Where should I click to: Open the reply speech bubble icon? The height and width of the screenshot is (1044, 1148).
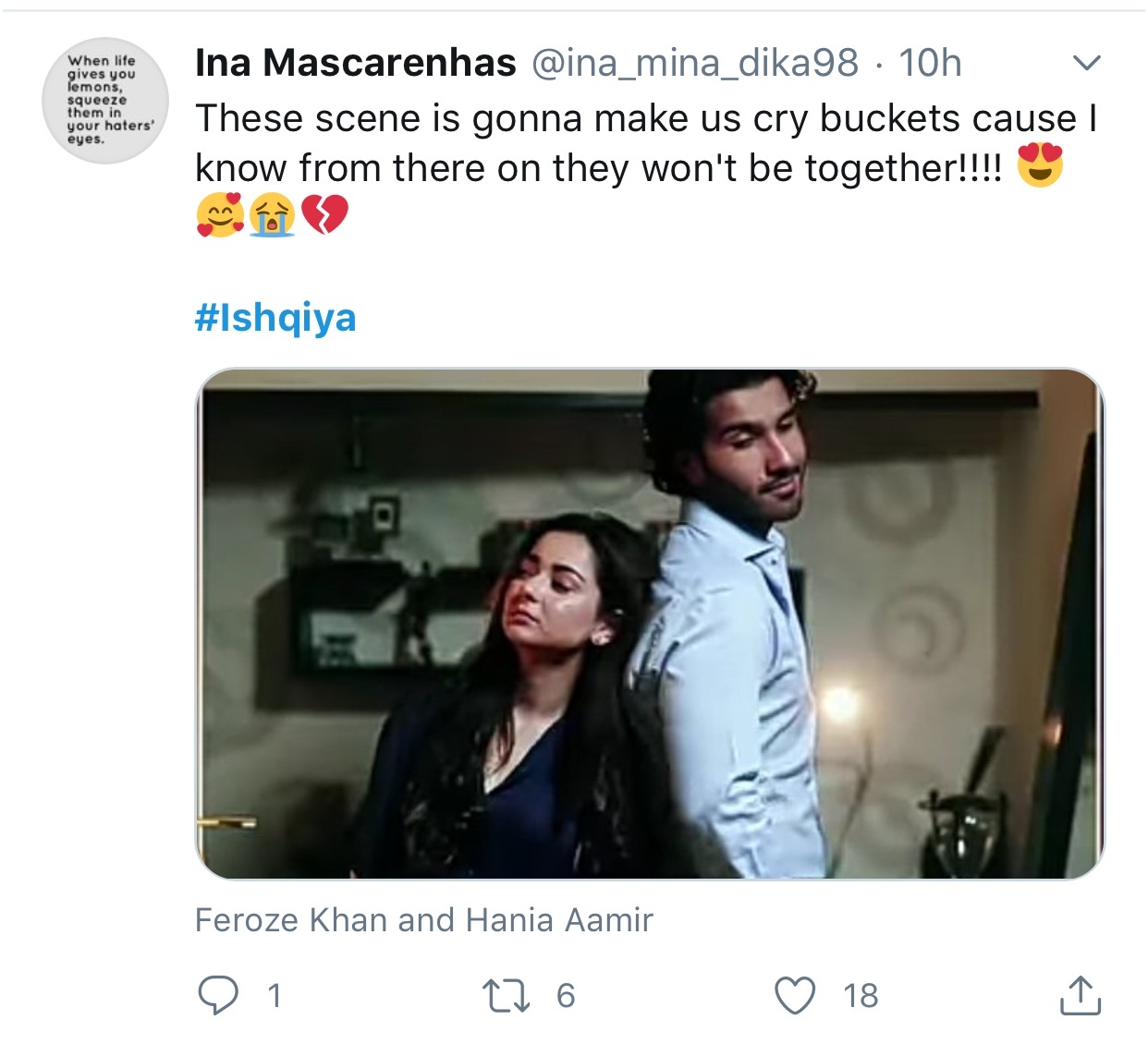coord(218,995)
